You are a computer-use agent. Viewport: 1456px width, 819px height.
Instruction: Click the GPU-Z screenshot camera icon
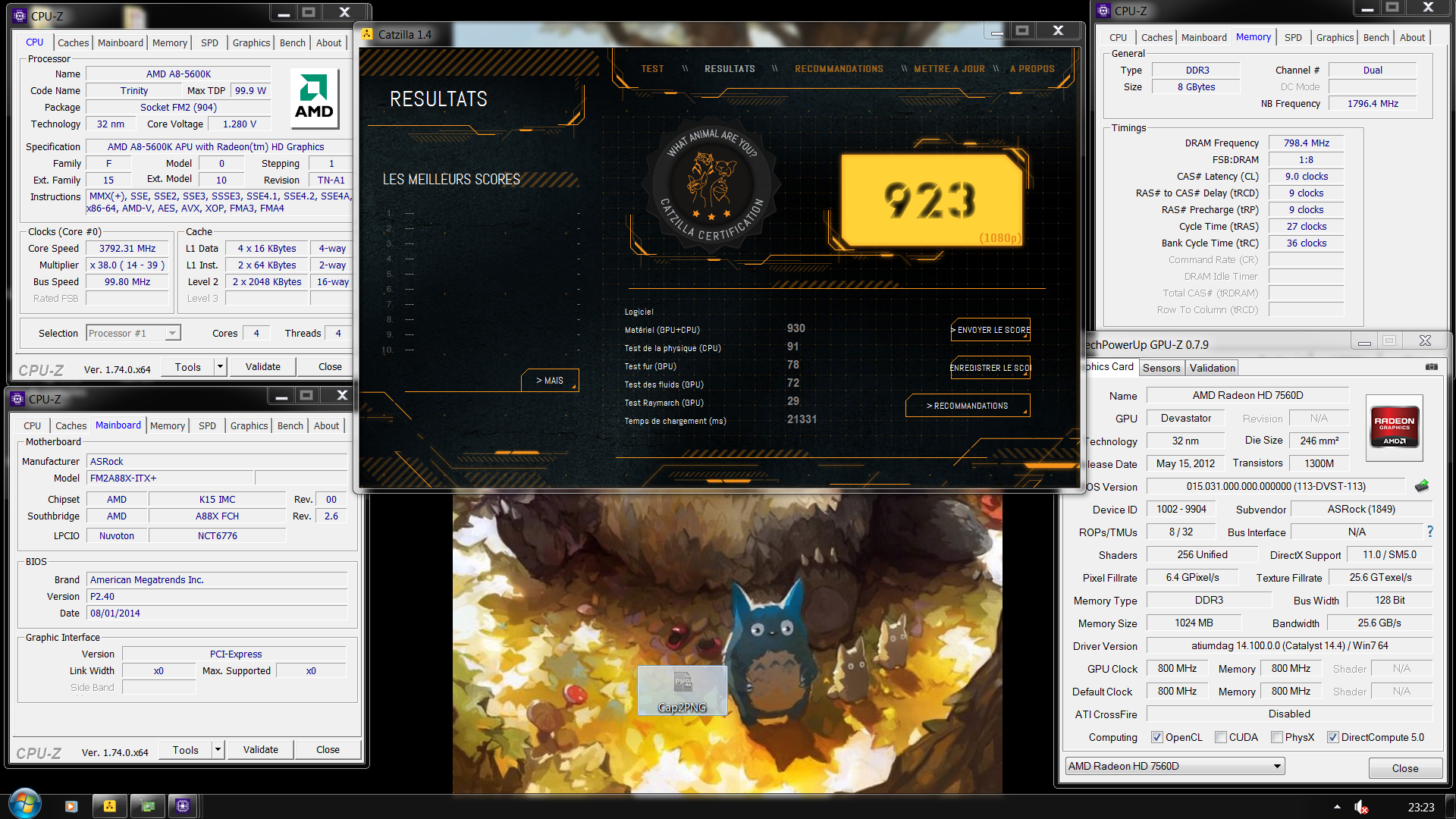pos(1431,367)
